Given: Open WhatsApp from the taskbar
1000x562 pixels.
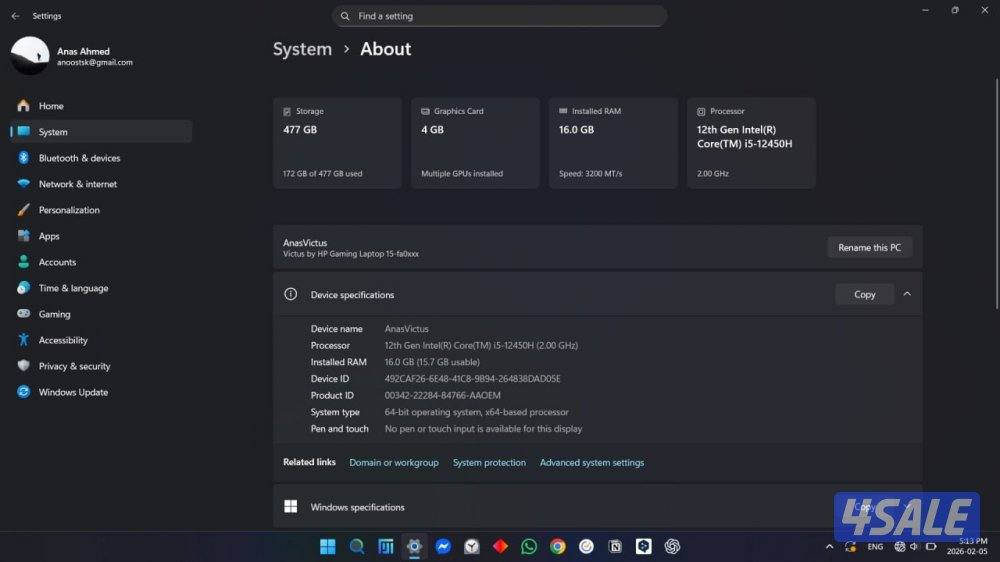Looking at the screenshot, I should pyautogui.click(x=529, y=546).
